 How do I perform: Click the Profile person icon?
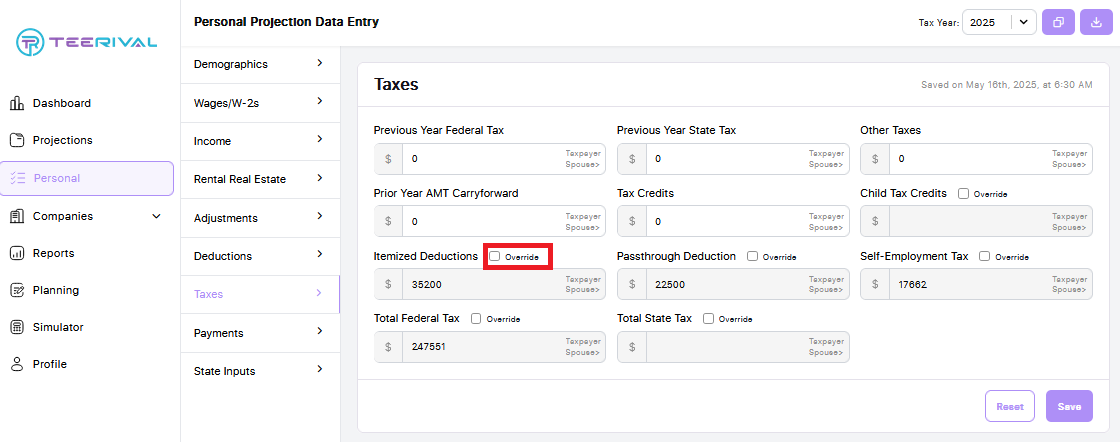pos(17,365)
